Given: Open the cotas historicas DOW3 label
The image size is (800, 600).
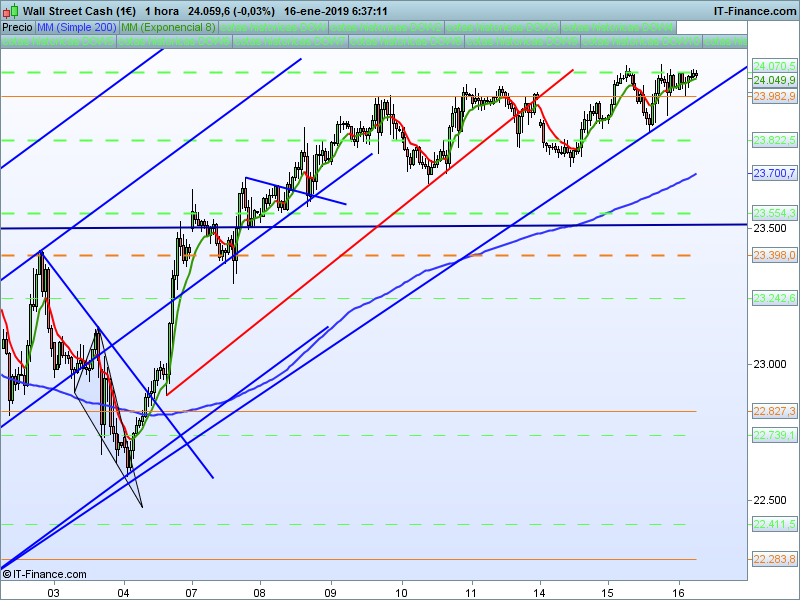Looking at the screenshot, I should click(x=503, y=27).
